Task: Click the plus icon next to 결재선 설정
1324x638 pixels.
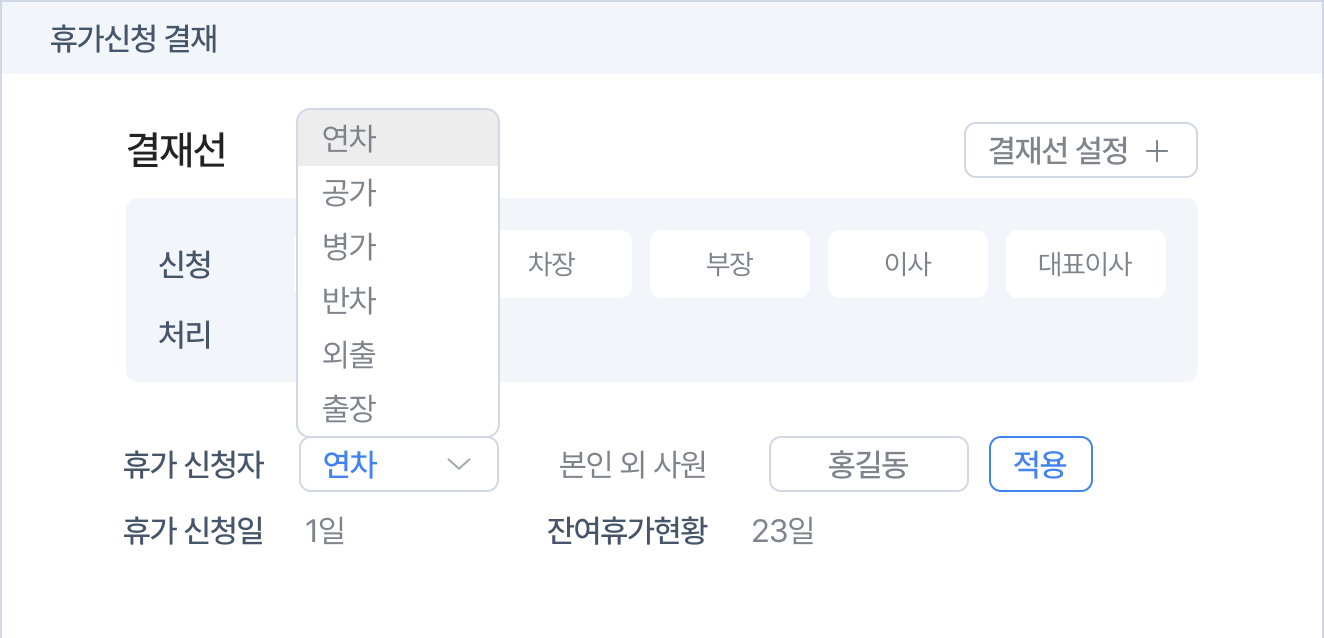Action: click(x=1156, y=151)
